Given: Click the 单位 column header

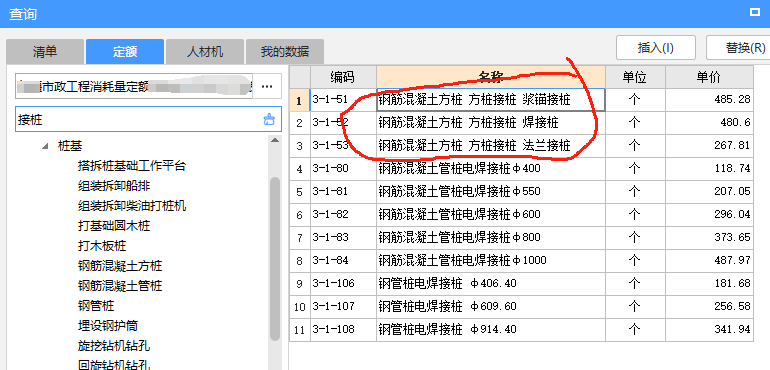Looking at the screenshot, I should click(635, 77).
